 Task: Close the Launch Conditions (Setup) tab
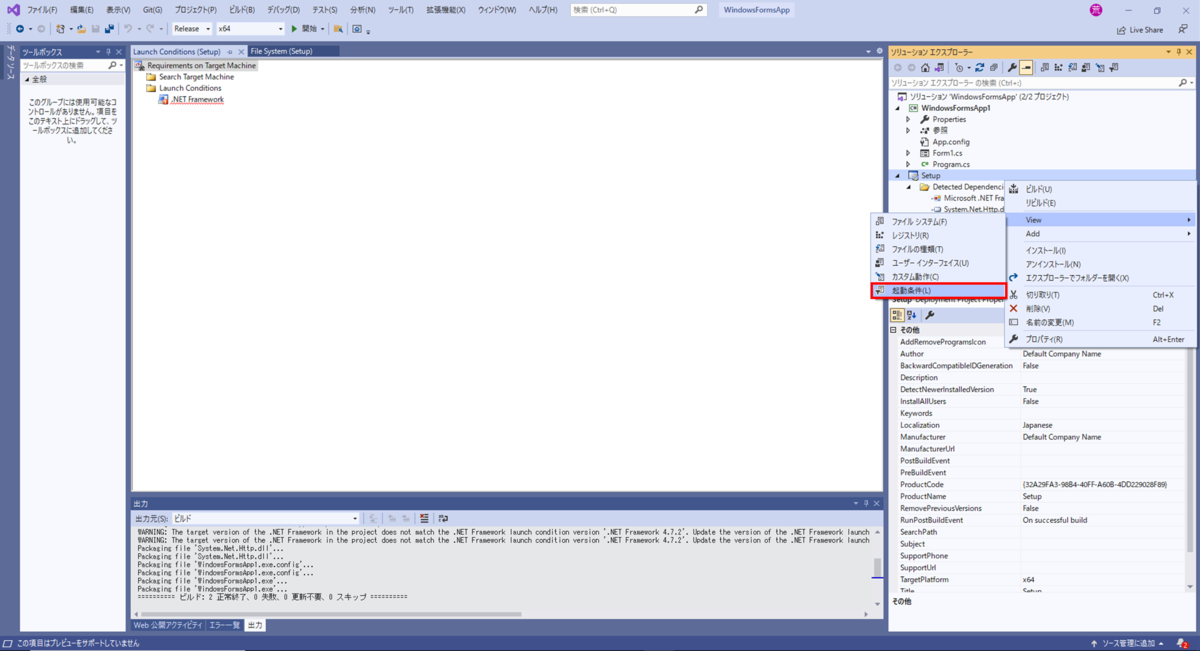(x=241, y=51)
